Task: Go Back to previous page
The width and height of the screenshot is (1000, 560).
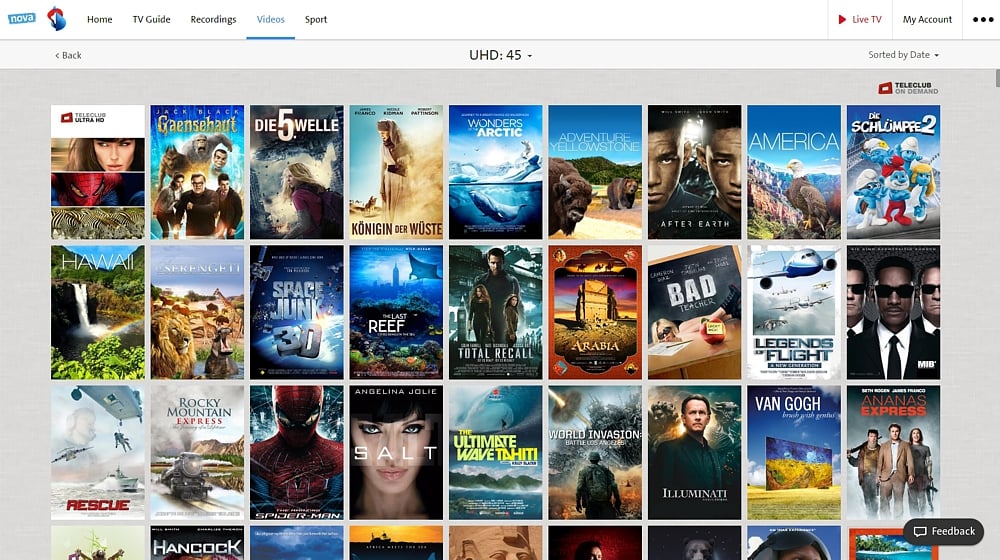Action: (x=68, y=55)
